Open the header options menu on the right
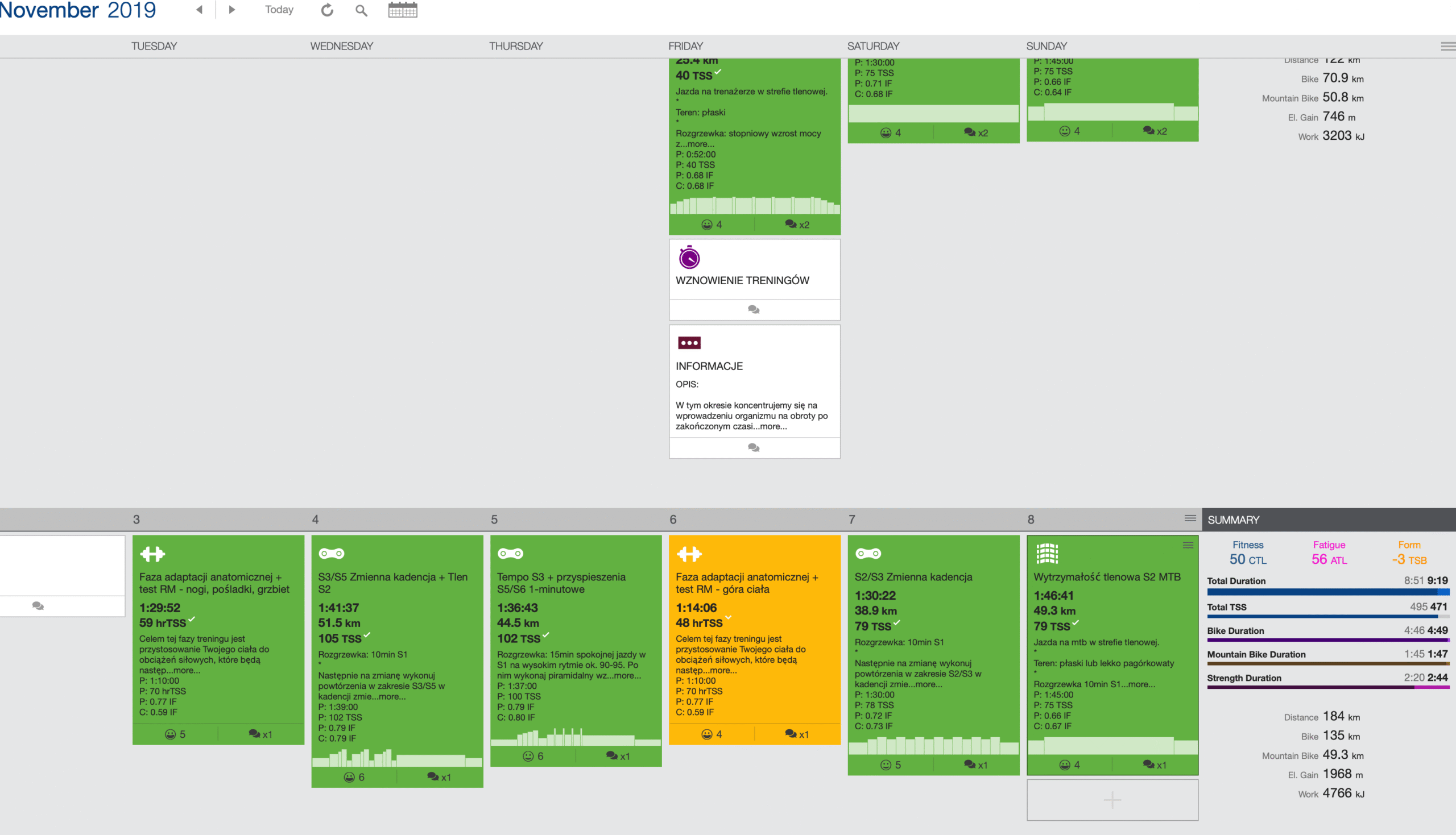This screenshot has height=835, width=1456. pos(1447,47)
